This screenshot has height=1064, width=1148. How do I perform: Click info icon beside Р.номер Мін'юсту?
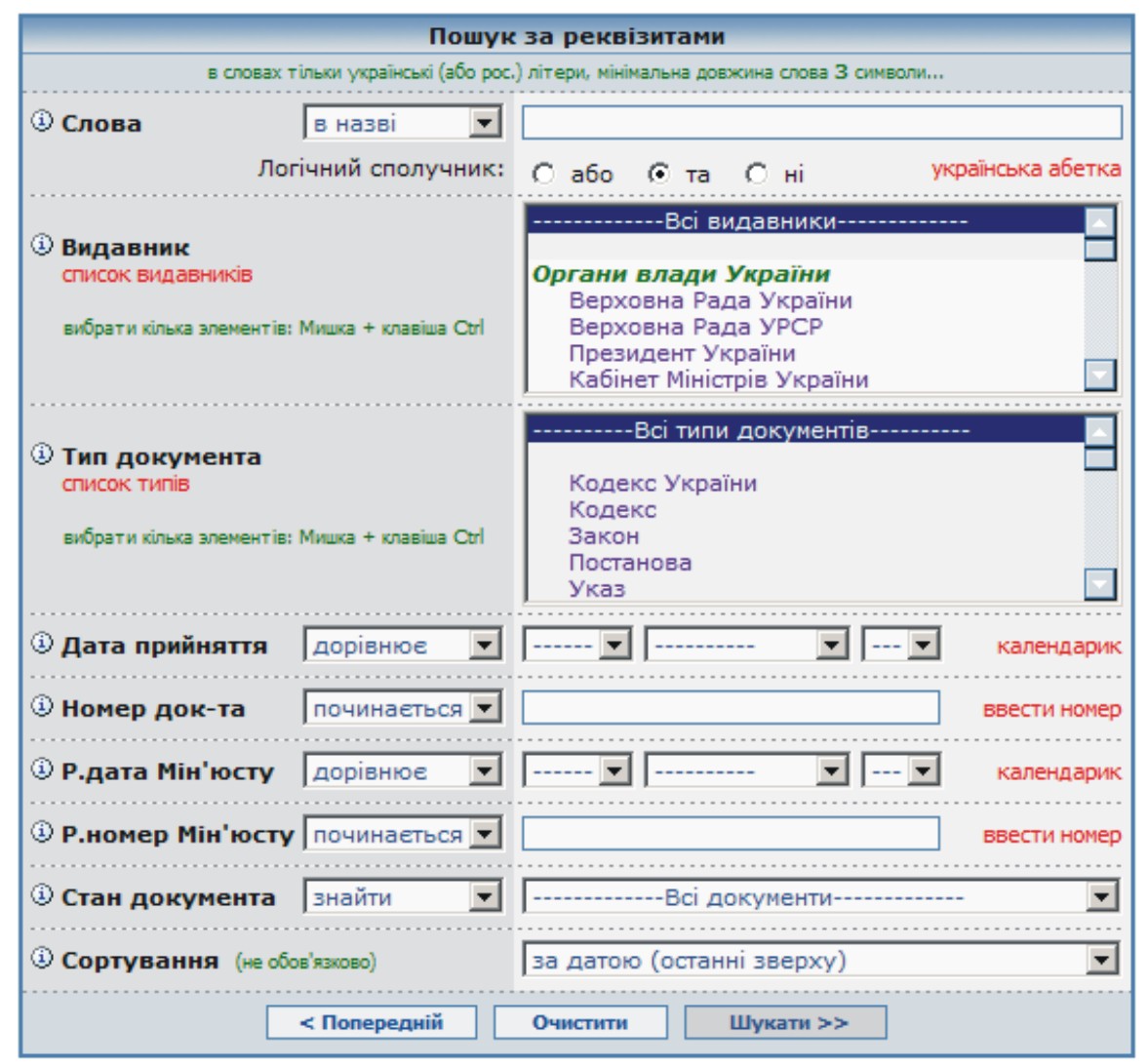pyautogui.click(x=42, y=832)
